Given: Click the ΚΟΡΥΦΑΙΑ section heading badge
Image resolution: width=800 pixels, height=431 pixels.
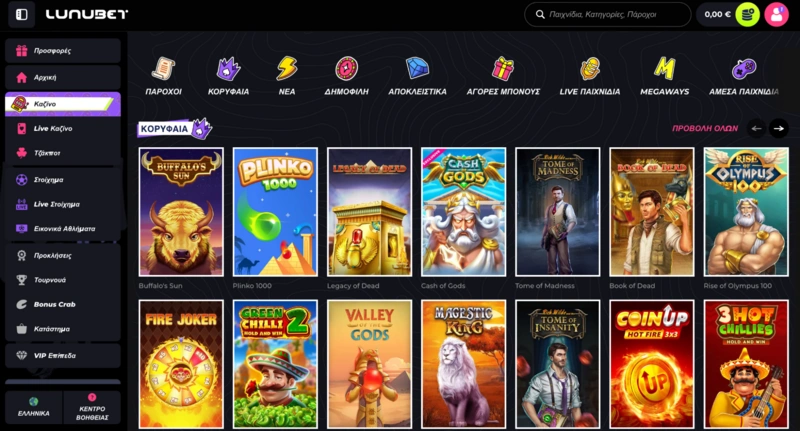Looking at the screenshot, I should pyautogui.click(x=174, y=129).
